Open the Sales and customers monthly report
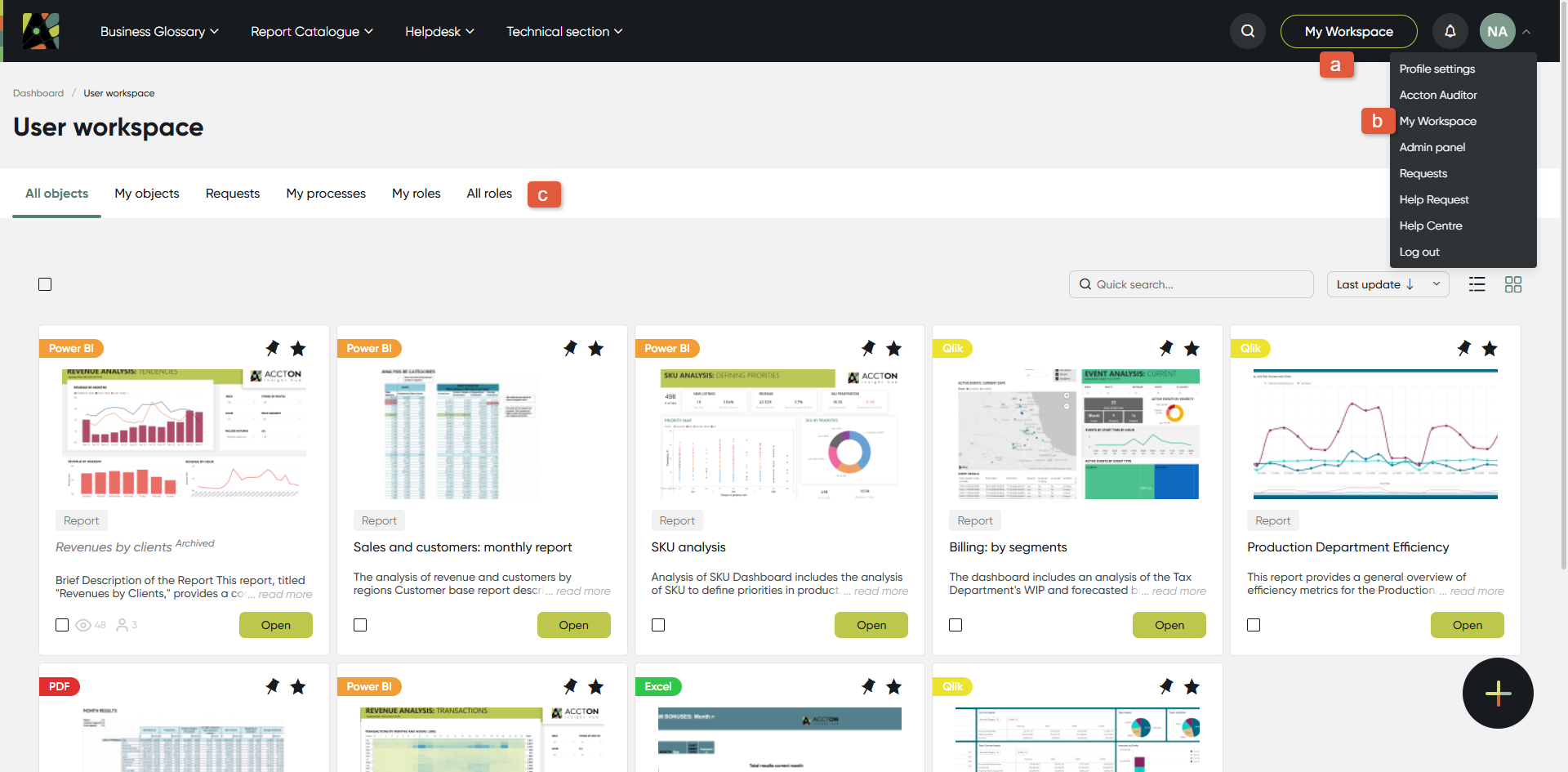Screen dimensions: 1568x772 pos(574,625)
